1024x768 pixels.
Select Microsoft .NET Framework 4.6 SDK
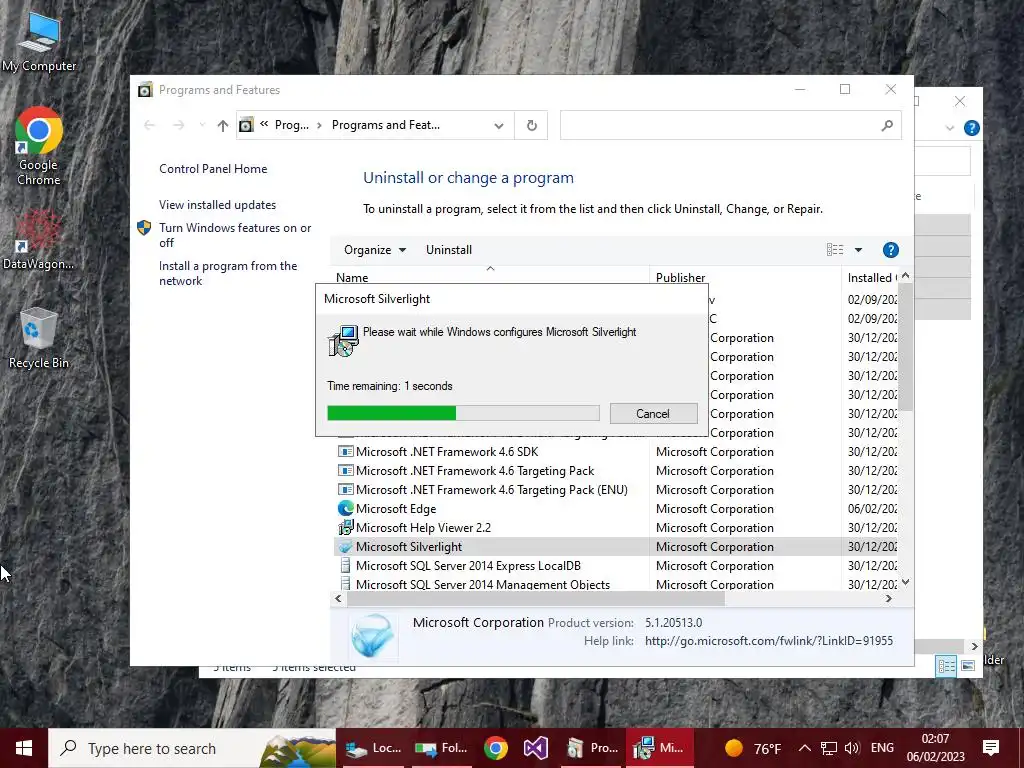tap(447, 452)
